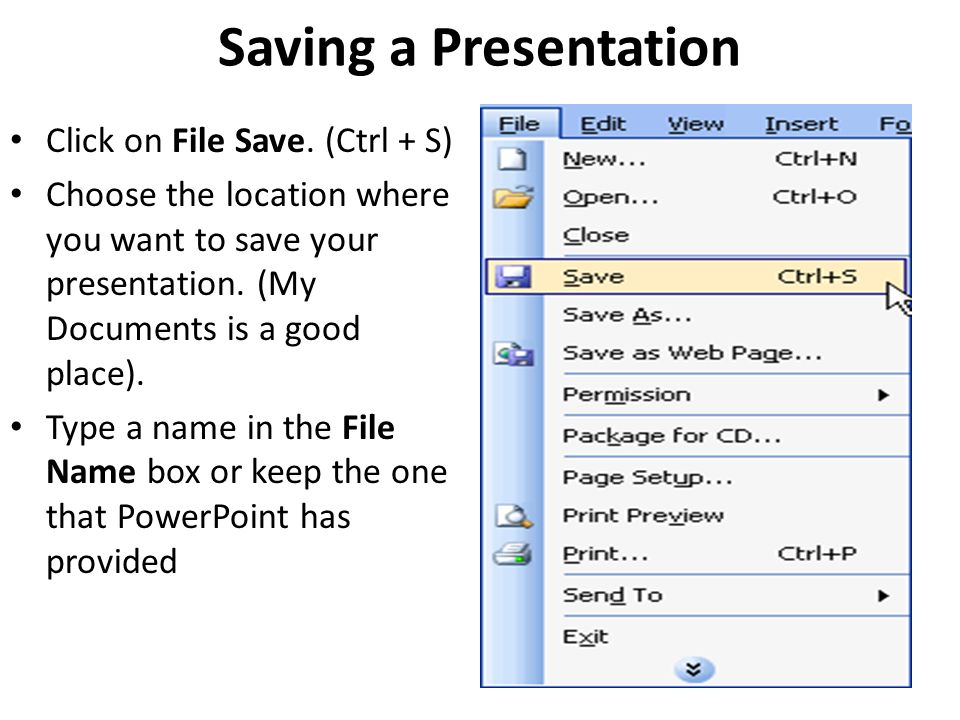The width and height of the screenshot is (960, 720).
Task: Click the Print Preview magnifier icon
Action: click(x=514, y=516)
